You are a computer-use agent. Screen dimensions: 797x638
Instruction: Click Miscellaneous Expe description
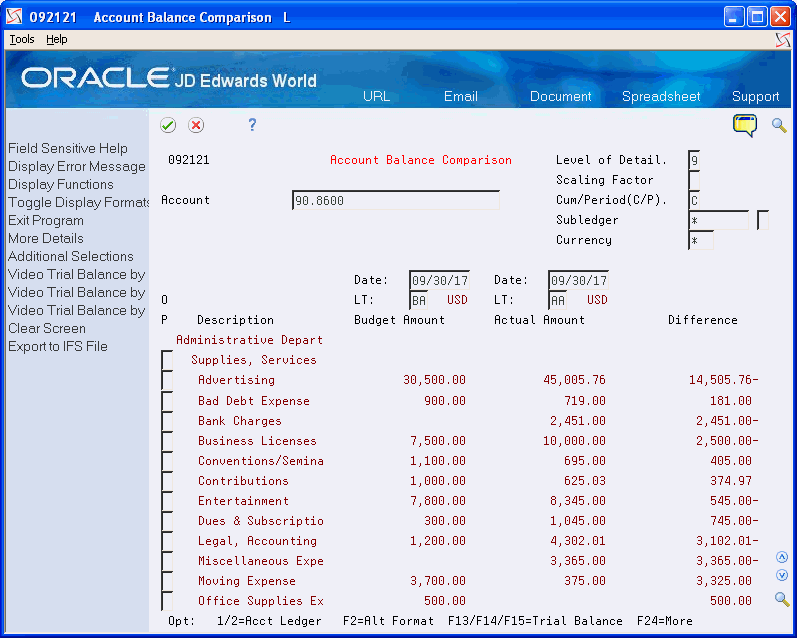(261, 561)
